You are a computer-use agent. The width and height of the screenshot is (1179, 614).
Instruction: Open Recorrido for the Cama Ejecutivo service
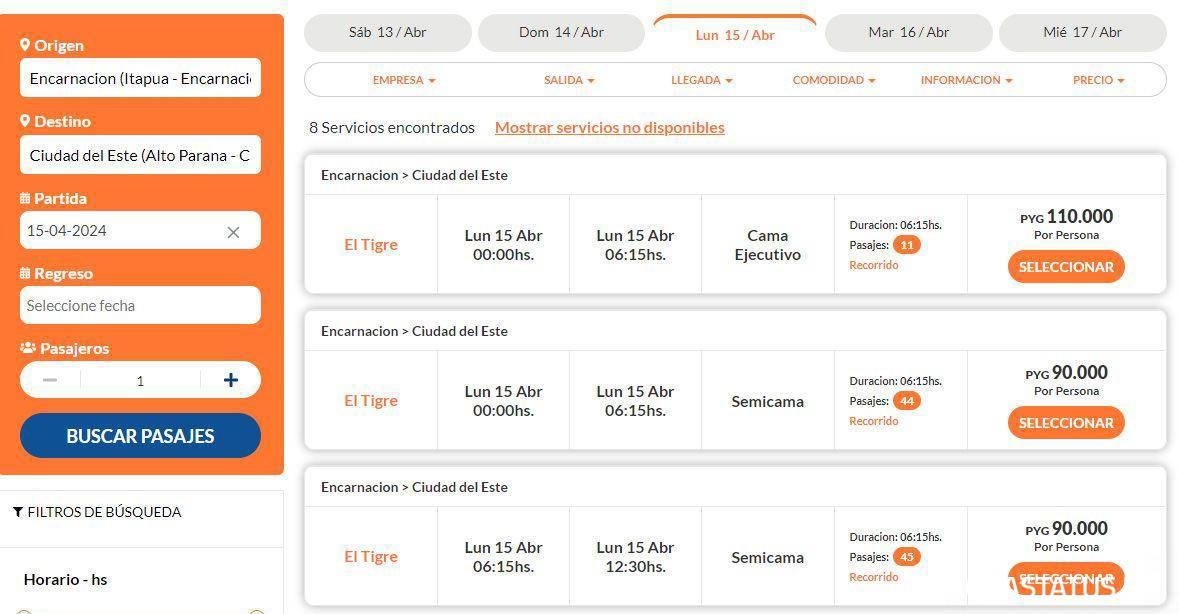tap(873, 265)
